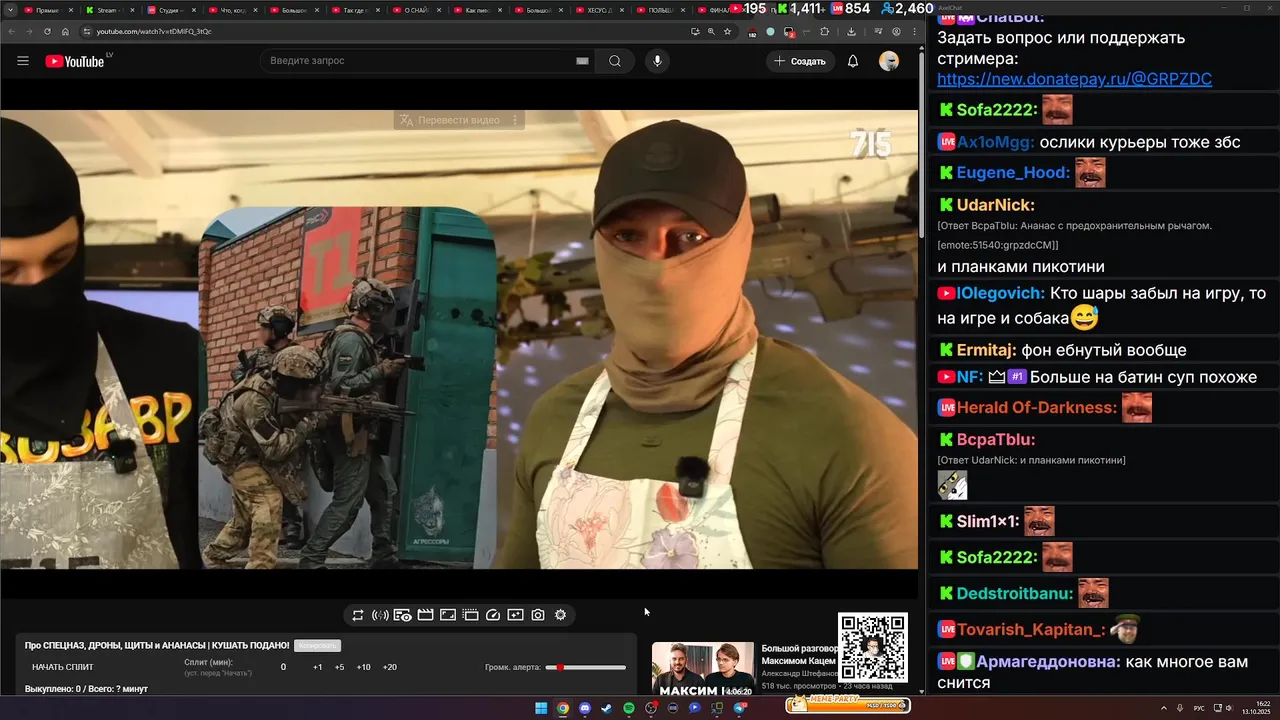The height and width of the screenshot is (720, 1280).
Task: Go to the YouTube home logo
Action: [x=75, y=61]
